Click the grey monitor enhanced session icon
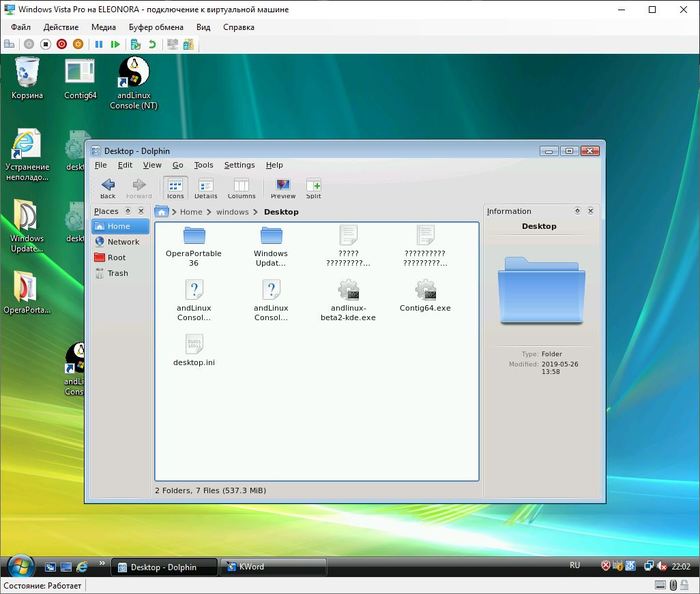Screen dimensions: 700x594 click(172, 44)
